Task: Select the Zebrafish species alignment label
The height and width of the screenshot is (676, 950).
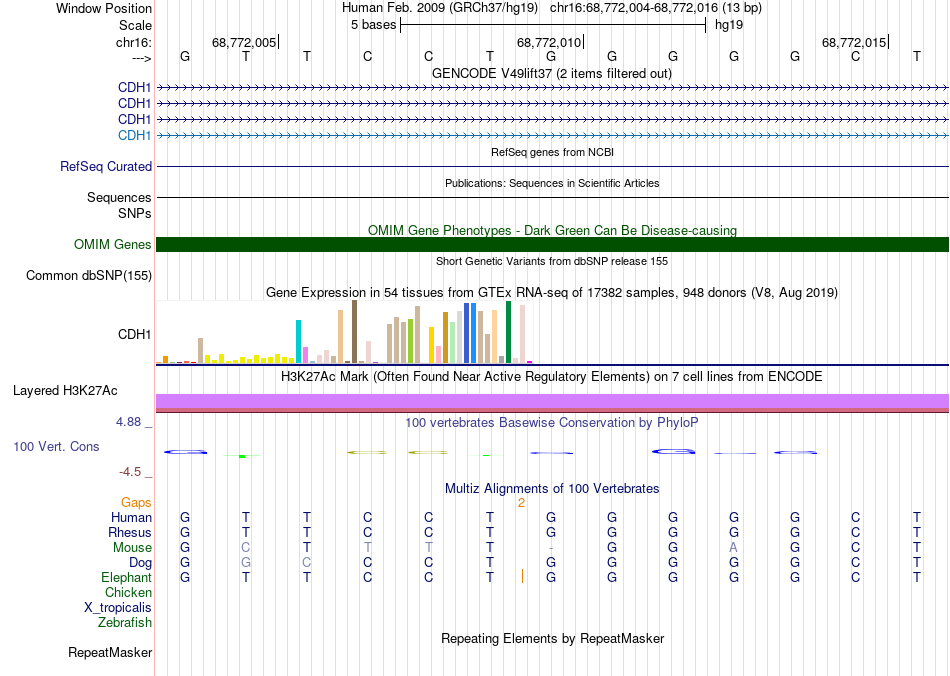Action: click(125, 622)
